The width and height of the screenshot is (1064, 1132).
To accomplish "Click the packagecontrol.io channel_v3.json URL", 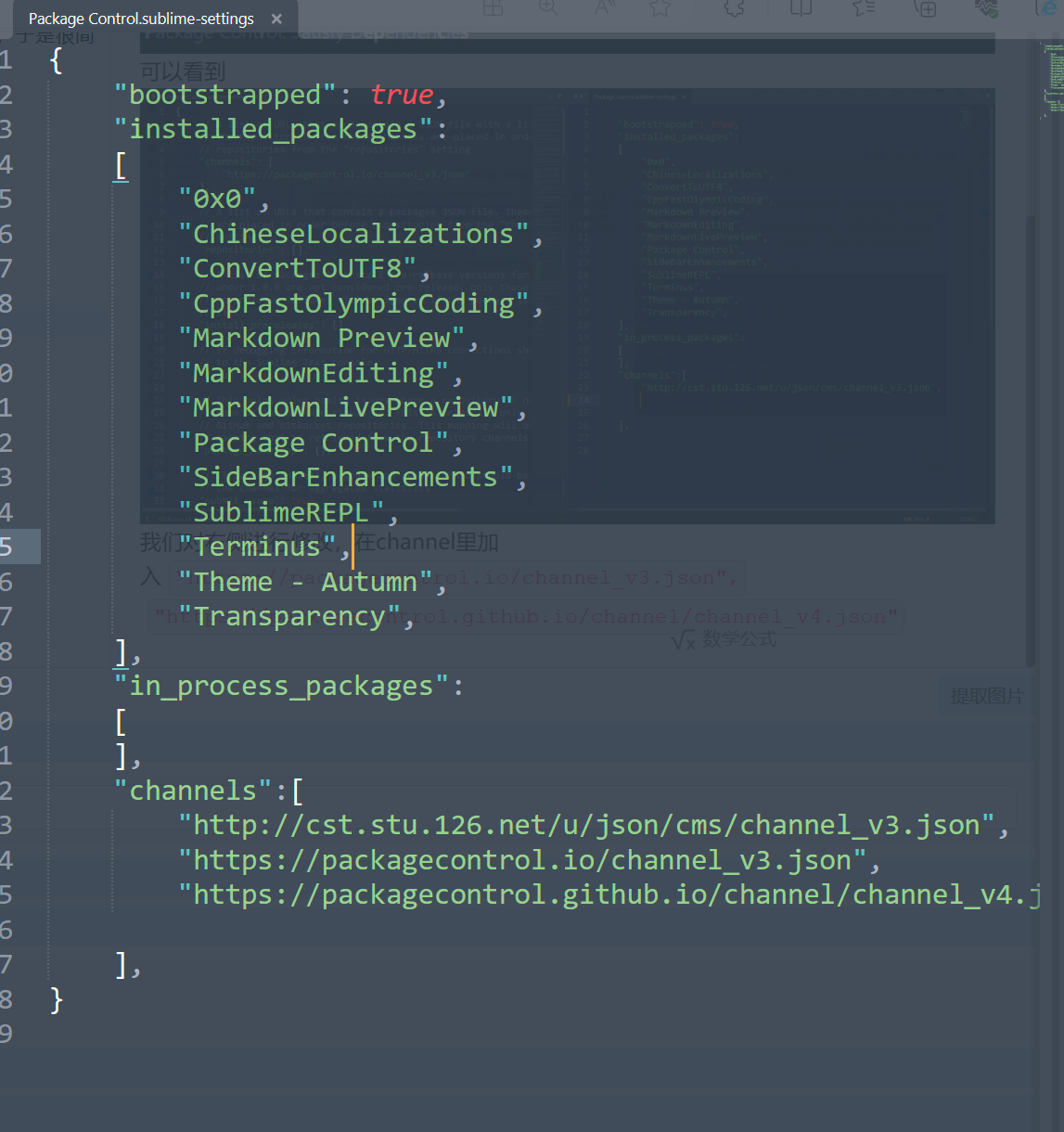I will 522,860.
